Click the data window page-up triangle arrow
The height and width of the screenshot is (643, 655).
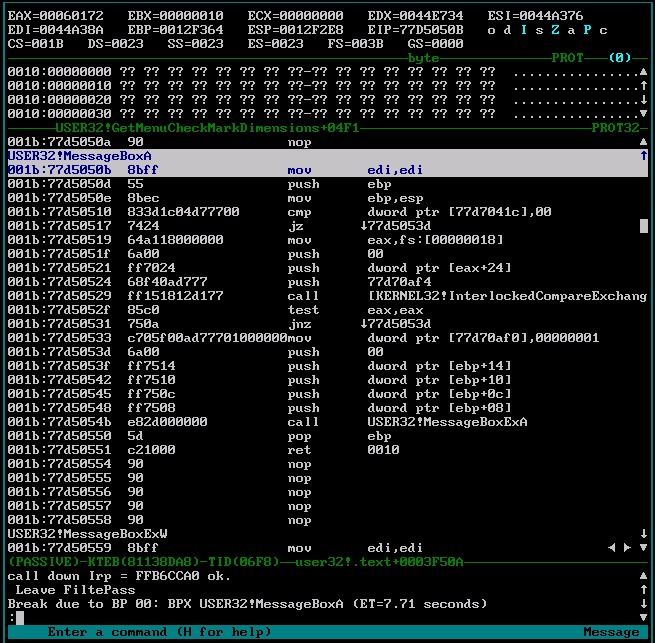pos(643,72)
